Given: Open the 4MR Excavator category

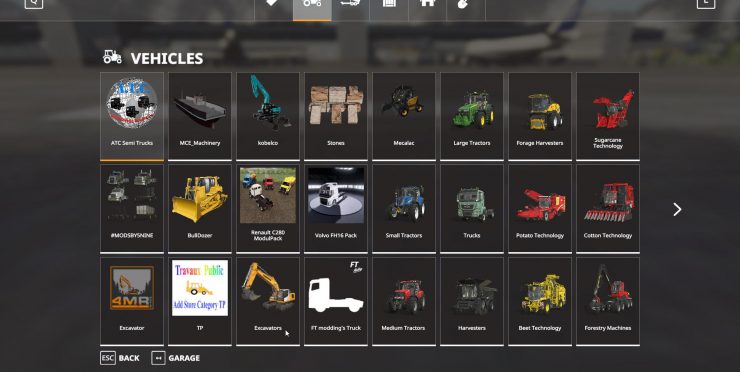Looking at the screenshot, I should click(x=132, y=301).
